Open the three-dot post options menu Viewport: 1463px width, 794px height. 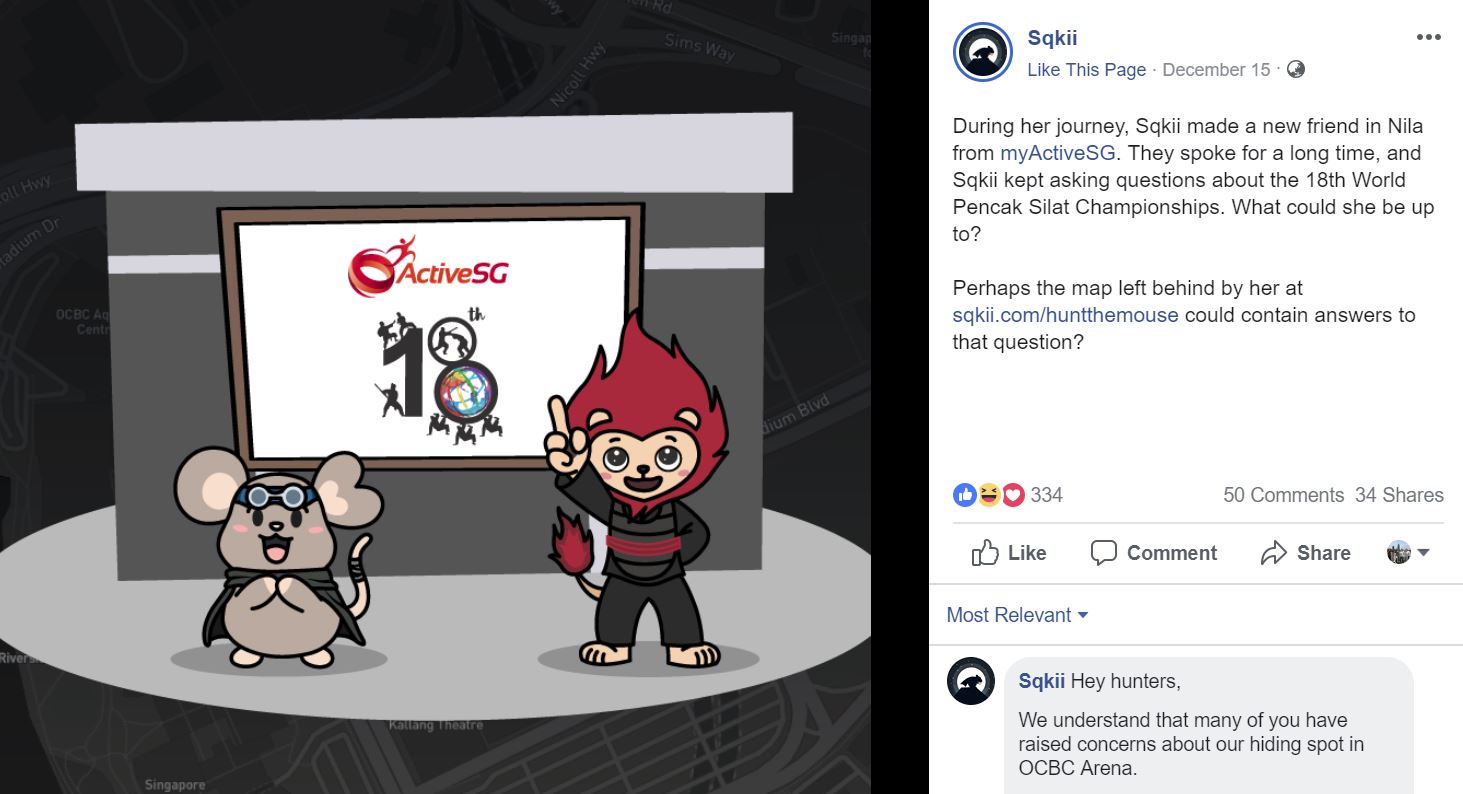click(1429, 38)
